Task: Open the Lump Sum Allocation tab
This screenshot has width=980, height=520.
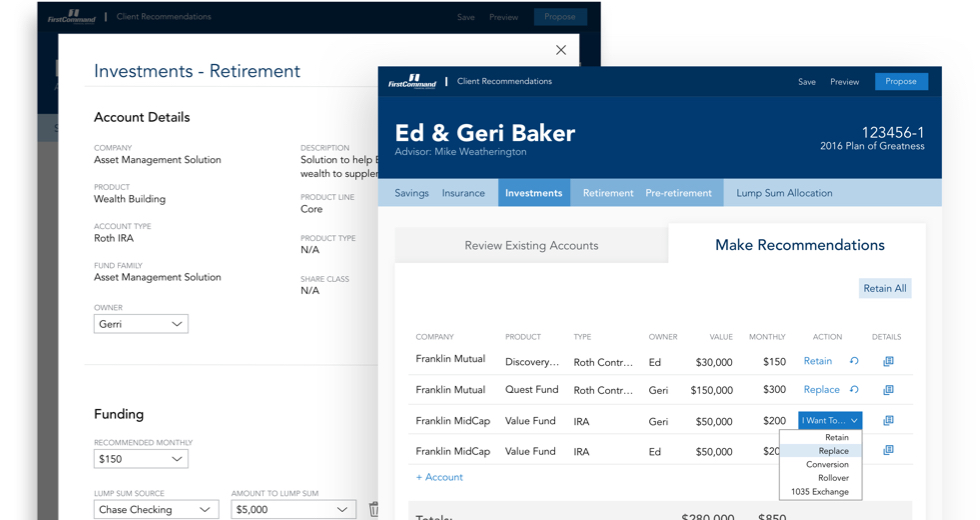Action: (x=784, y=193)
